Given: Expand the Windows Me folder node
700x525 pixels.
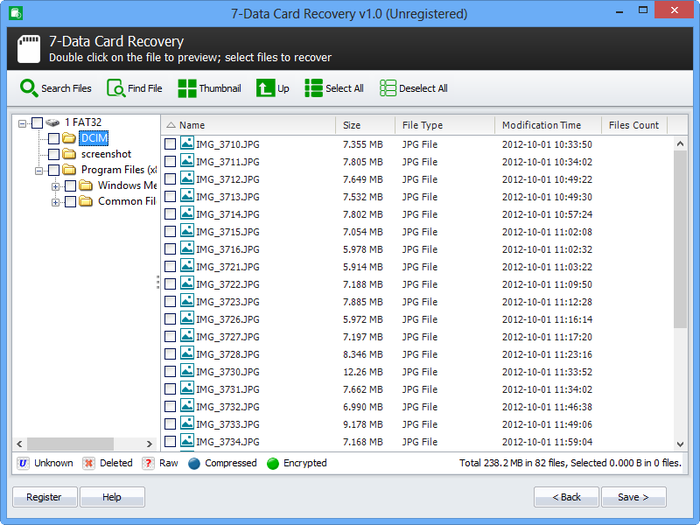Looking at the screenshot, I should pyautogui.click(x=56, y=186).
